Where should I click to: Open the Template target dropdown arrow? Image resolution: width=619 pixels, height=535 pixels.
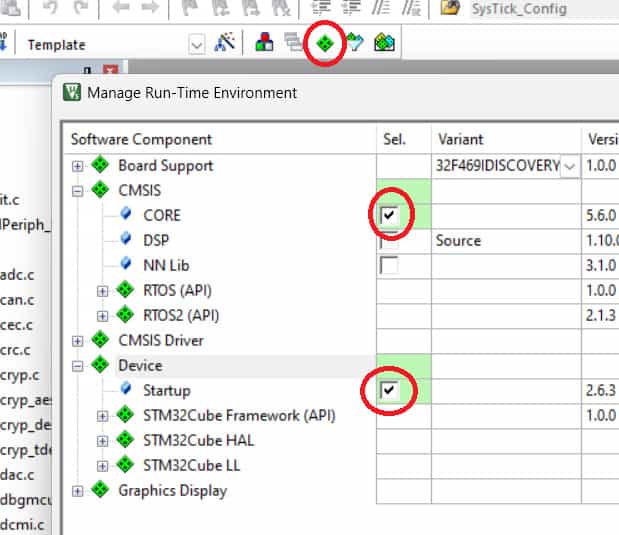pos(197,45)
